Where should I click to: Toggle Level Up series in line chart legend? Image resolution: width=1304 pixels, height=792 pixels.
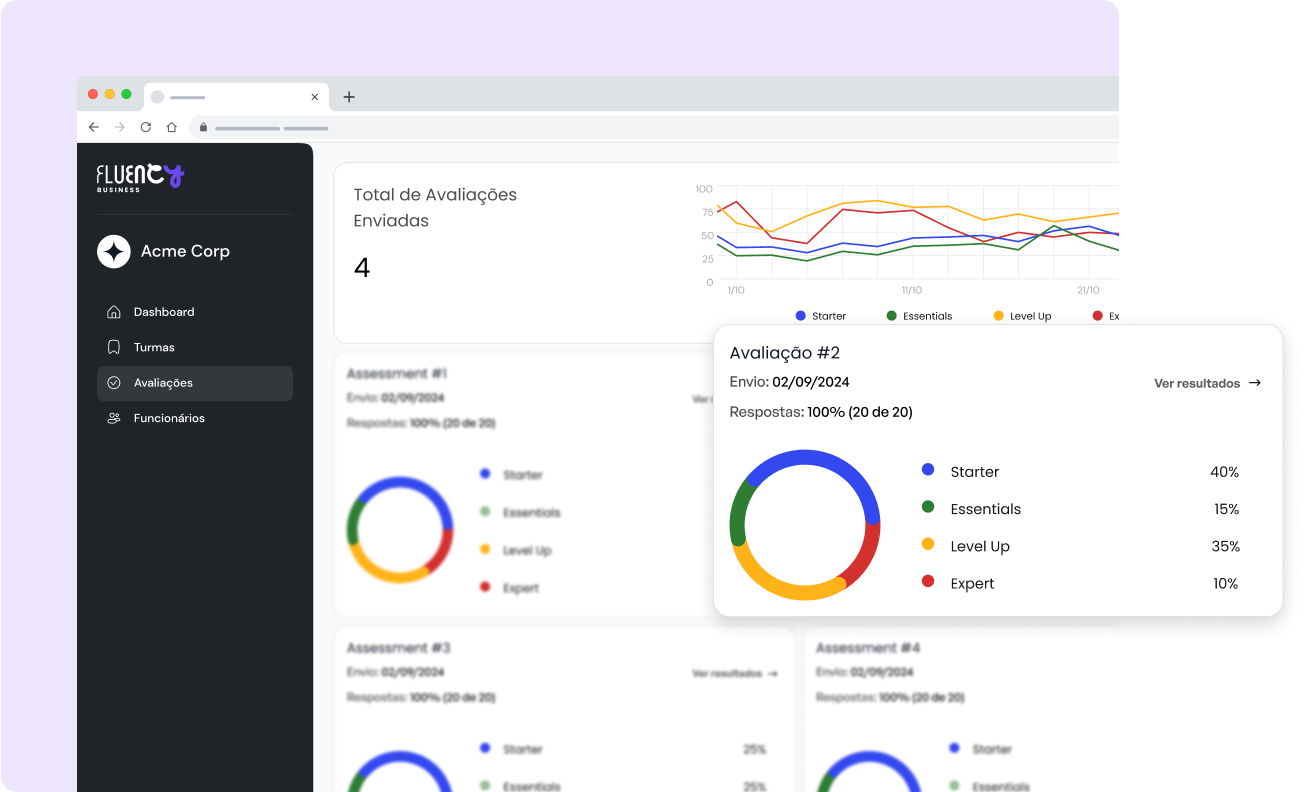(1022, 316)
